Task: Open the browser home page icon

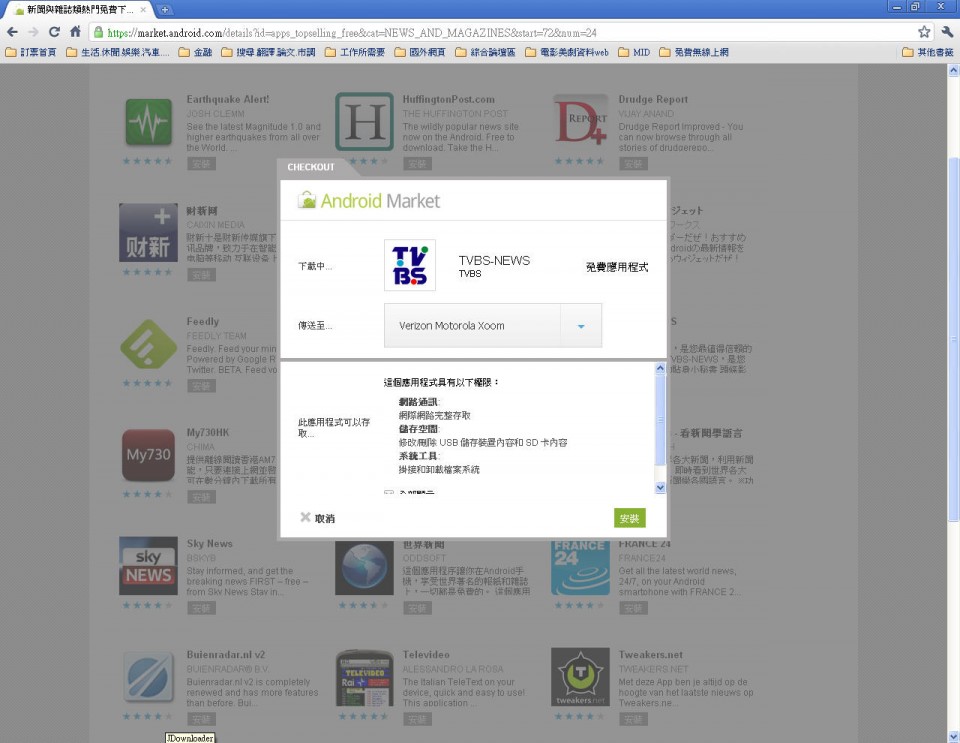Action: pyautogui.click(x=75, y=32)
